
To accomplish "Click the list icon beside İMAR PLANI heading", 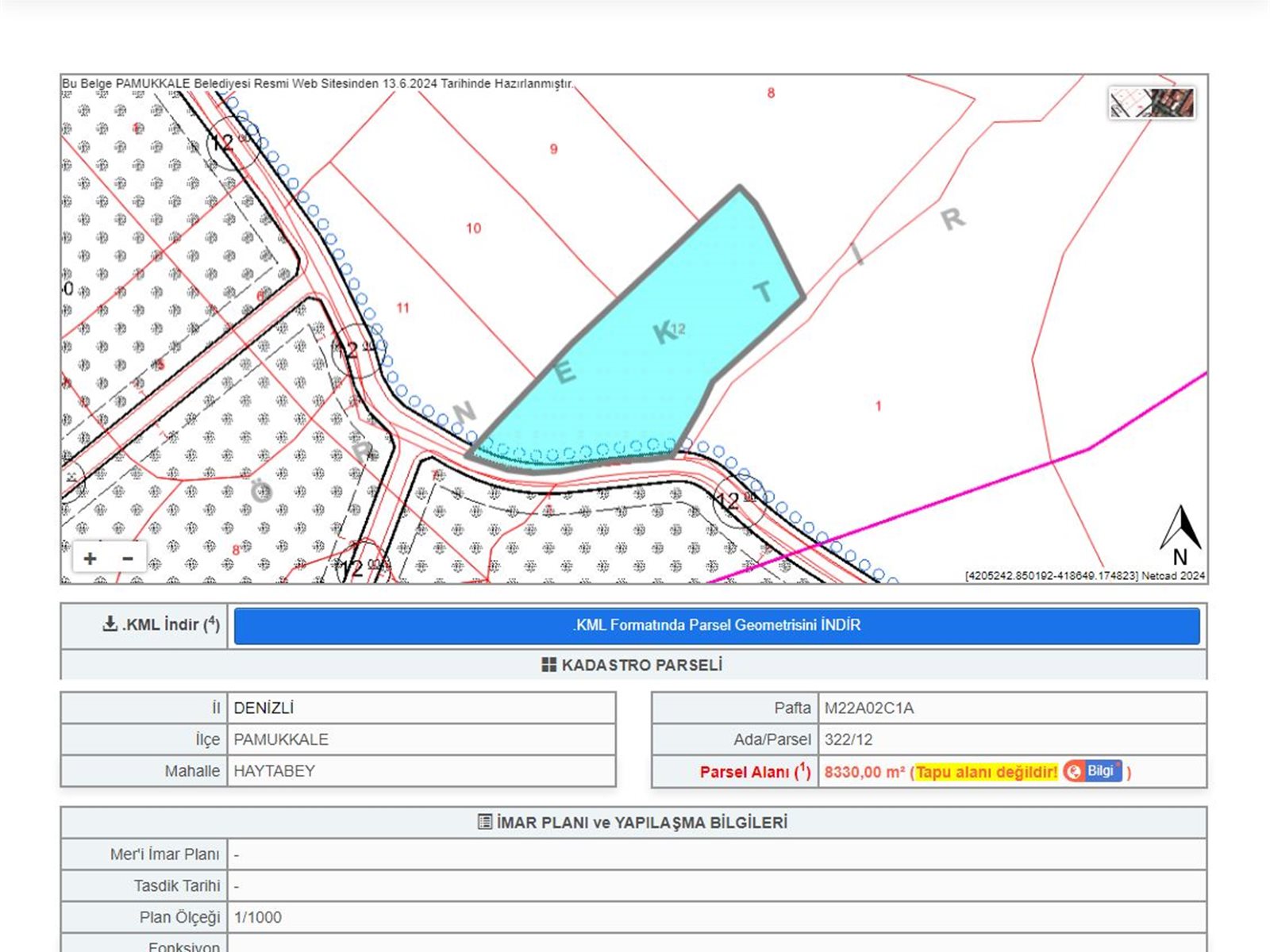I will pos(485,822).
